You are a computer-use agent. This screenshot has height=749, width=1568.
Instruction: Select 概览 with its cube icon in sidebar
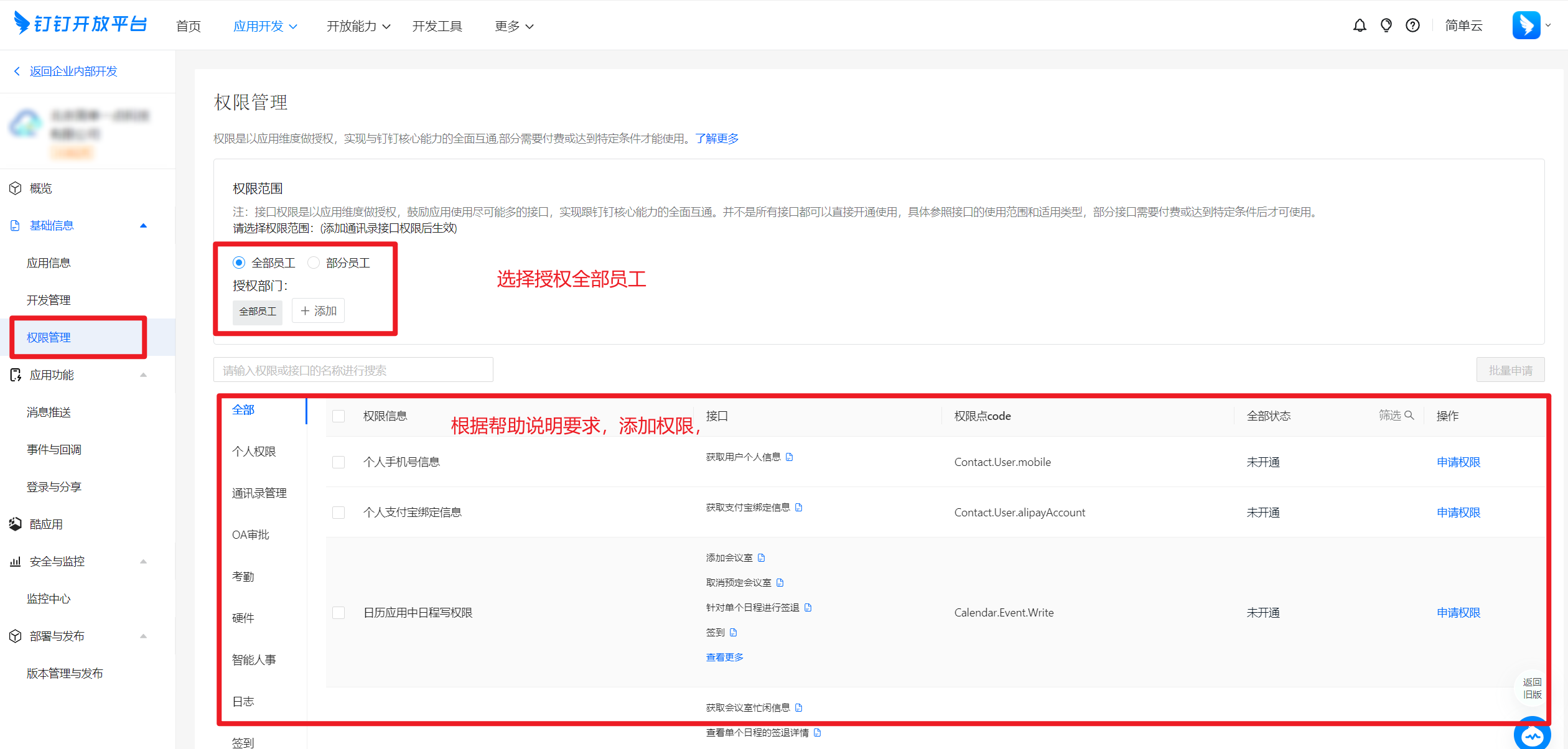40,188
